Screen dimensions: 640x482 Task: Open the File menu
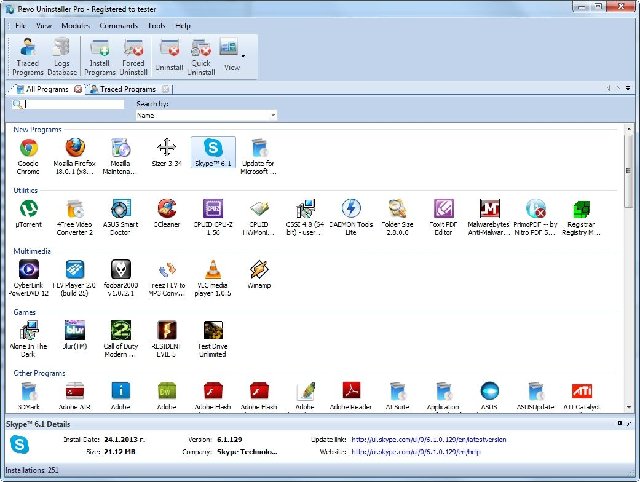pyautogui.click(x=20, y=26)
